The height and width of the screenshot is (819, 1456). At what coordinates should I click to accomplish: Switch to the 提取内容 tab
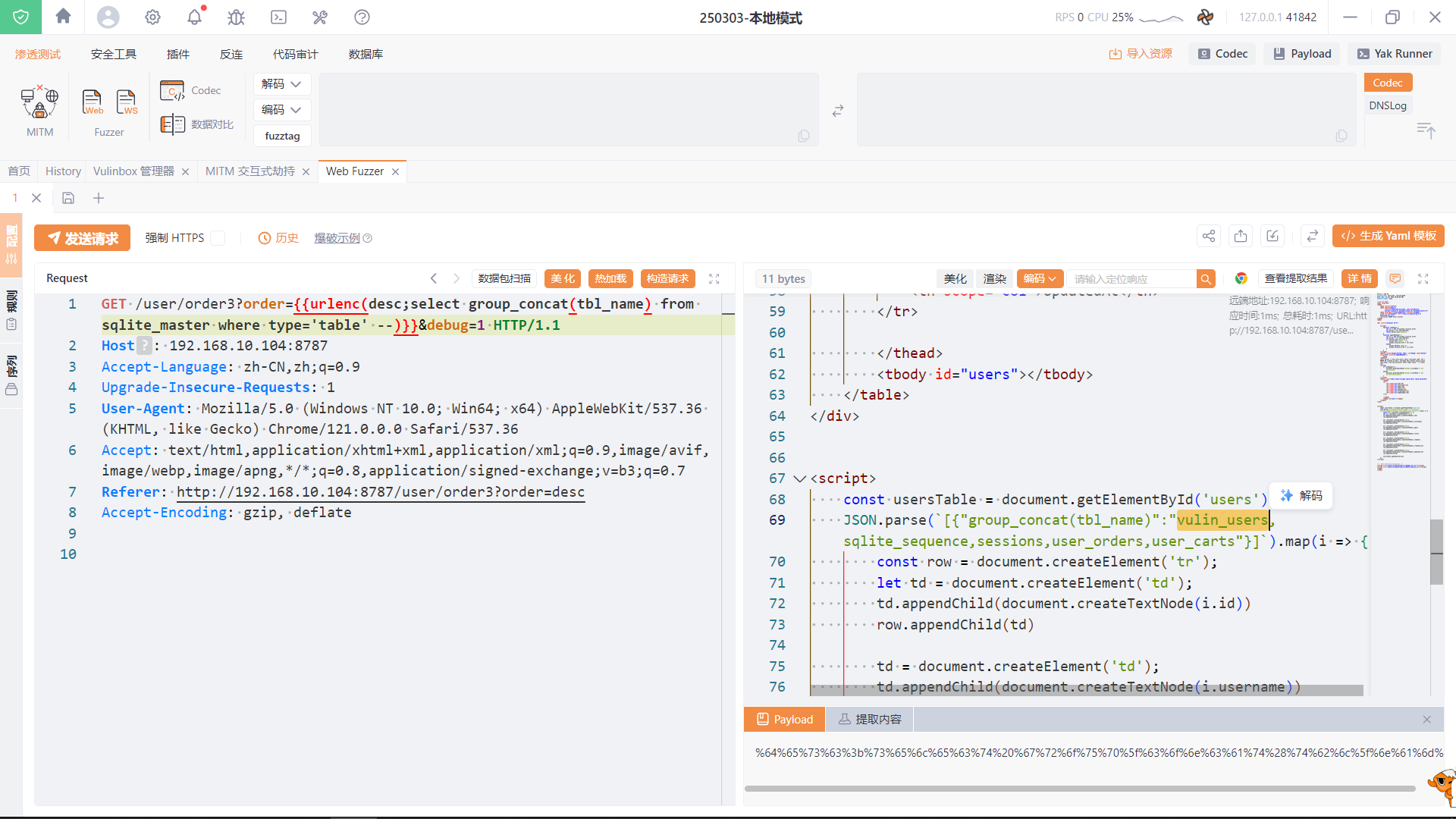coord(870,719)
